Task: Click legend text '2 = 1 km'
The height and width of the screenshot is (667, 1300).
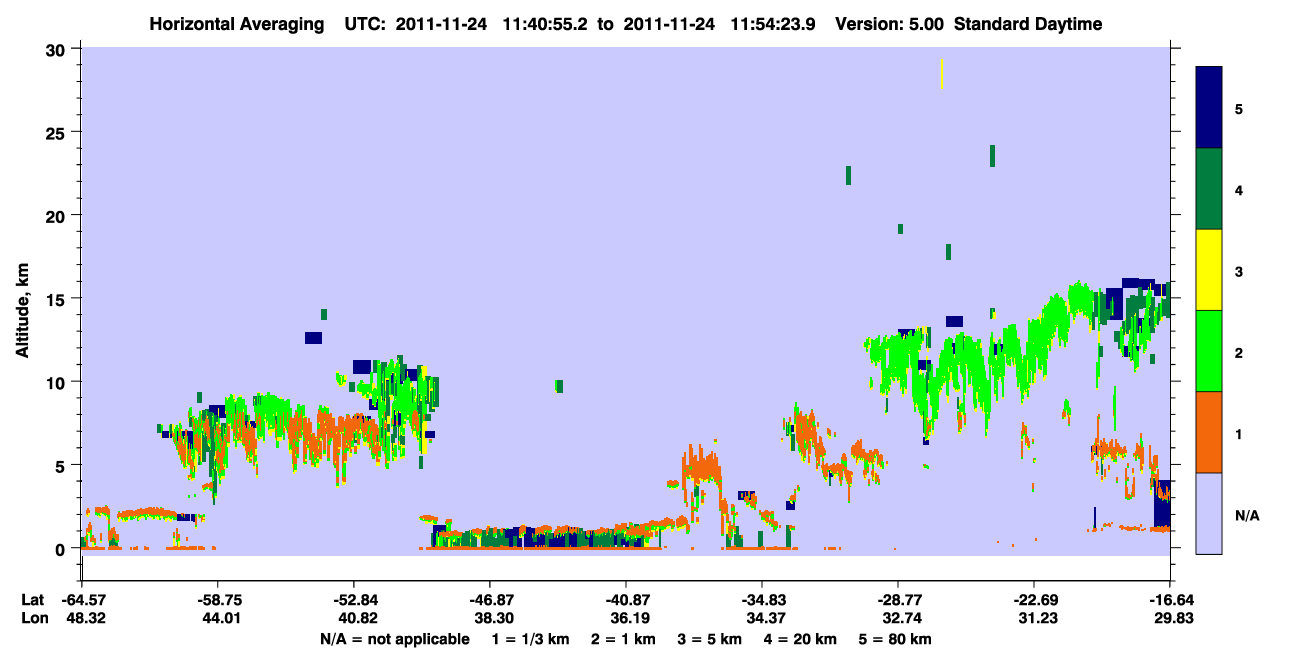Action: [x=624, y=638]
